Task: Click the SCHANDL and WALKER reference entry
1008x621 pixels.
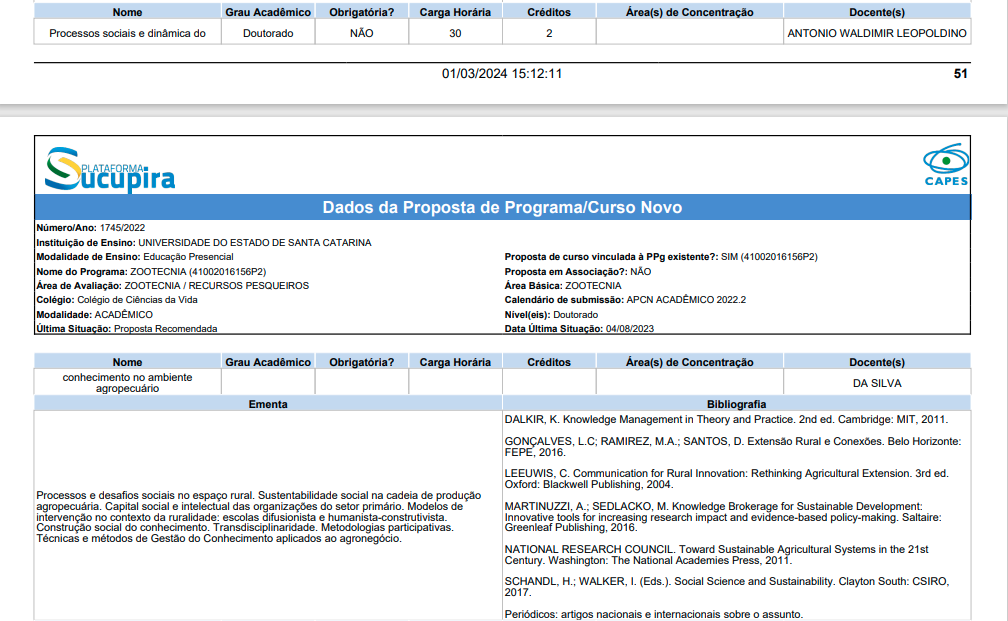Action: pos(726,586)
